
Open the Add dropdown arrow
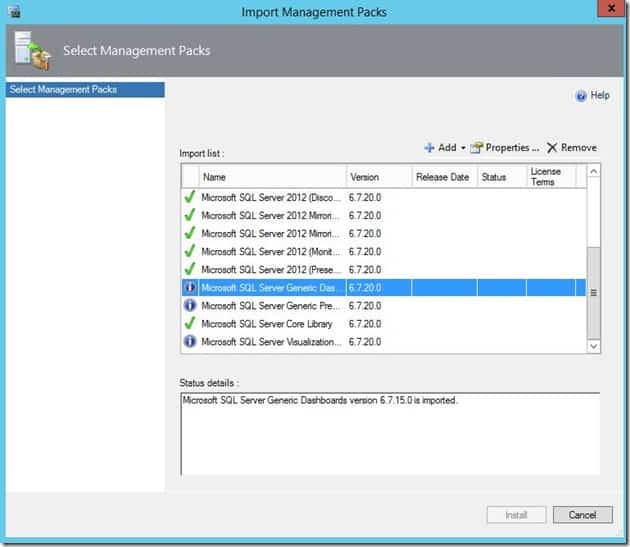click(463, 148)
